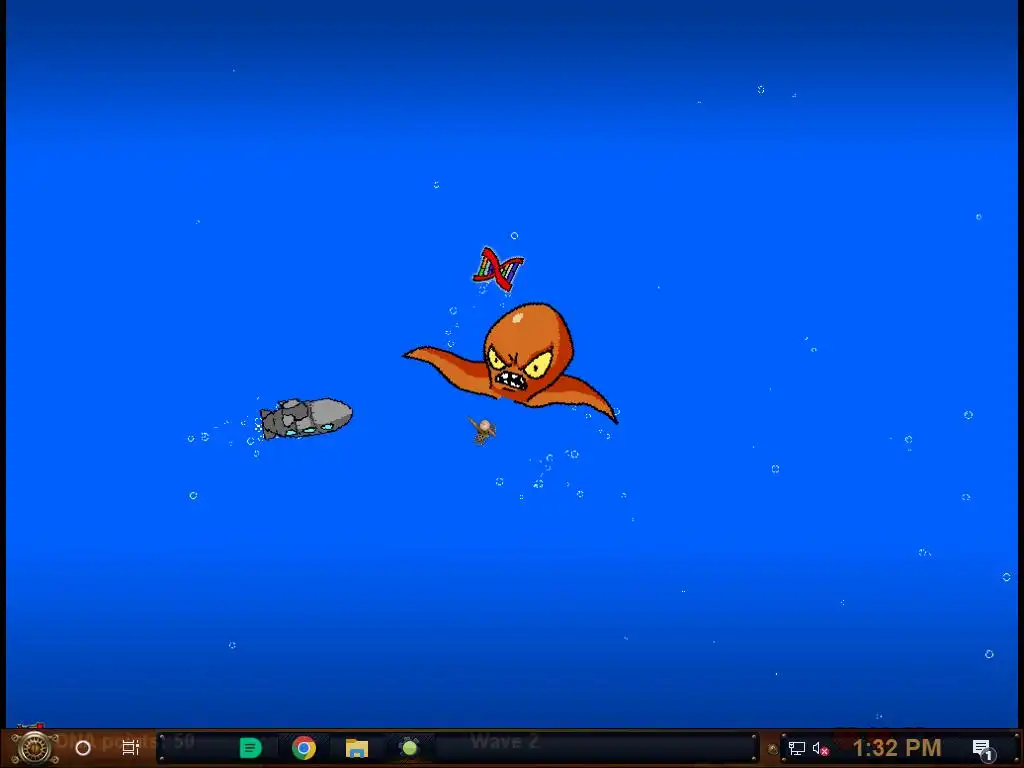Click the DNA points 50 label
Viewport: 1024px width, 768px height.
click(x=125, y=741)
